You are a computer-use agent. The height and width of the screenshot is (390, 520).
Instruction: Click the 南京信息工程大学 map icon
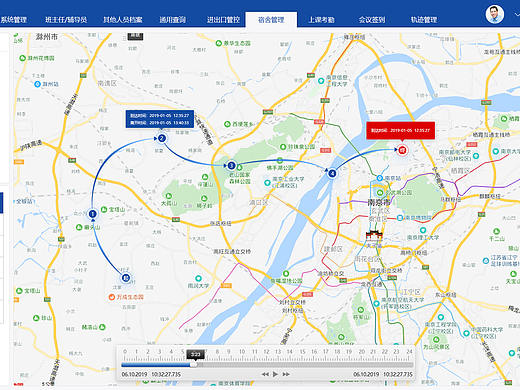321,81
